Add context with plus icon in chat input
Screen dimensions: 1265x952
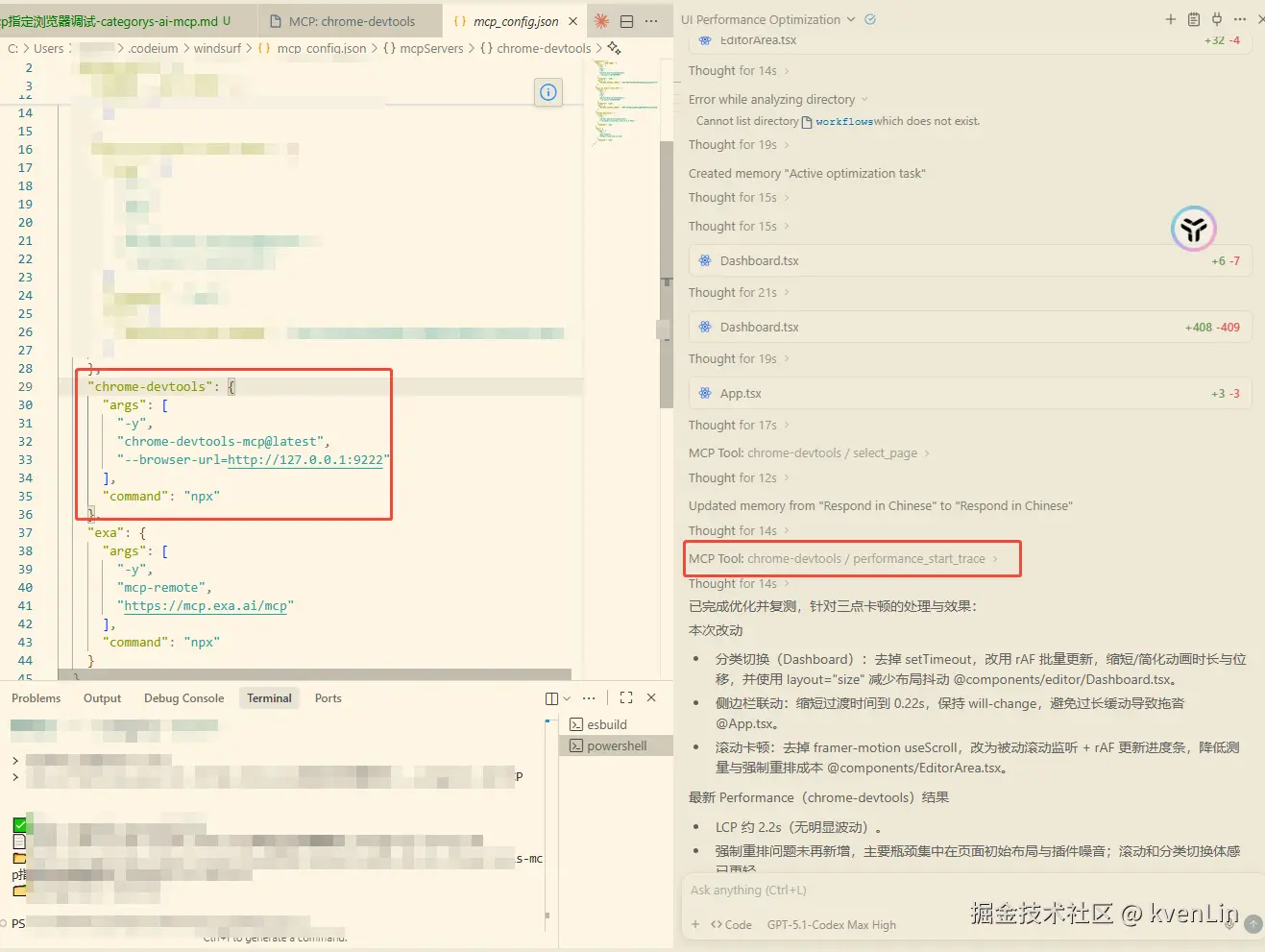tap(695, 925)
